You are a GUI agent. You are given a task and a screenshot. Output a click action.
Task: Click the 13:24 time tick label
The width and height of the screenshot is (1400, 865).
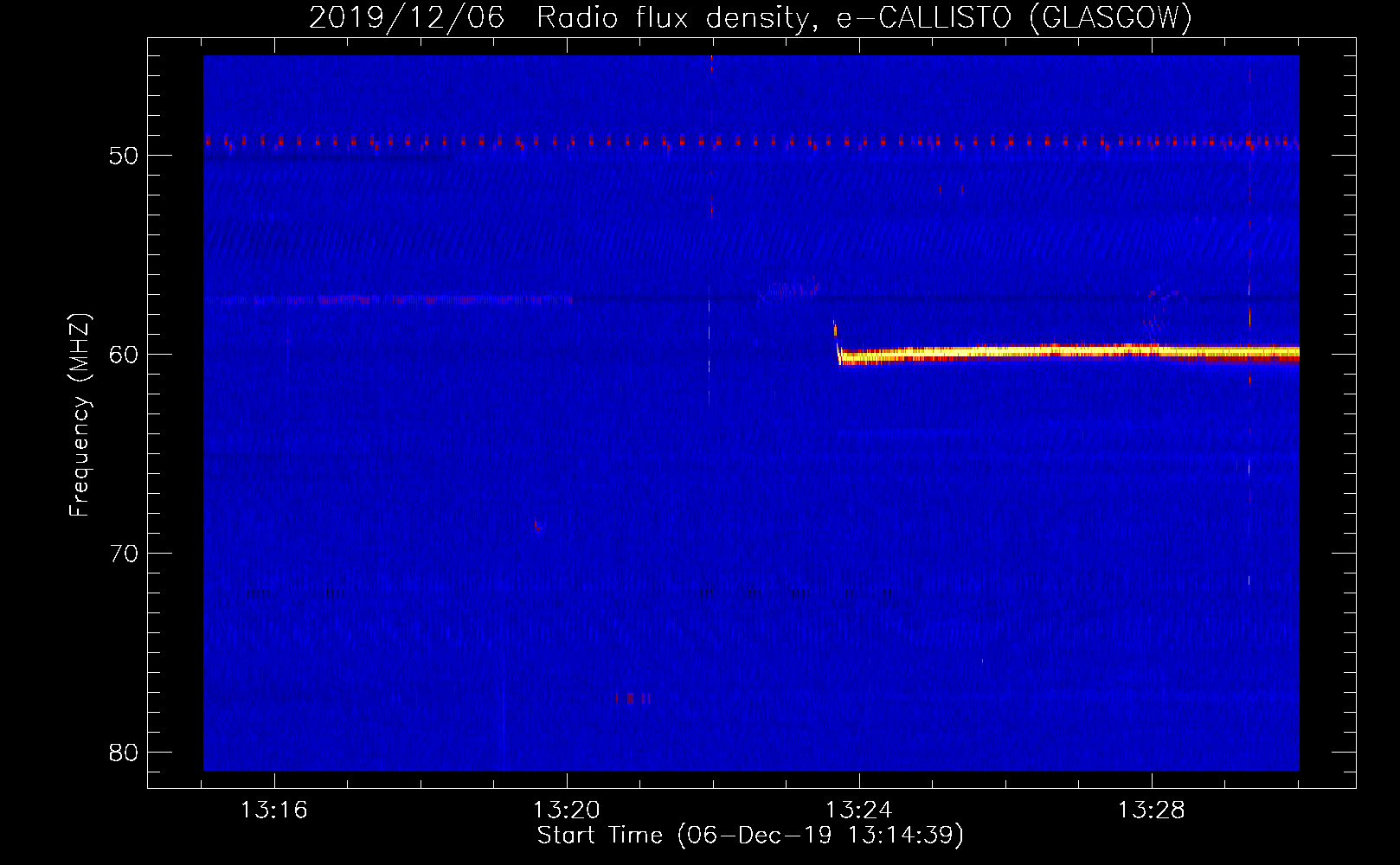(x=859, y=811)
